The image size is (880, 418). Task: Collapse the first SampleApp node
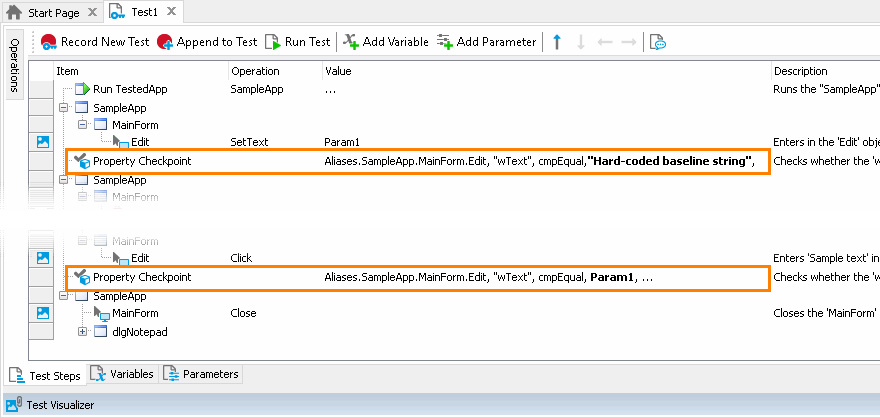[63, 107]
